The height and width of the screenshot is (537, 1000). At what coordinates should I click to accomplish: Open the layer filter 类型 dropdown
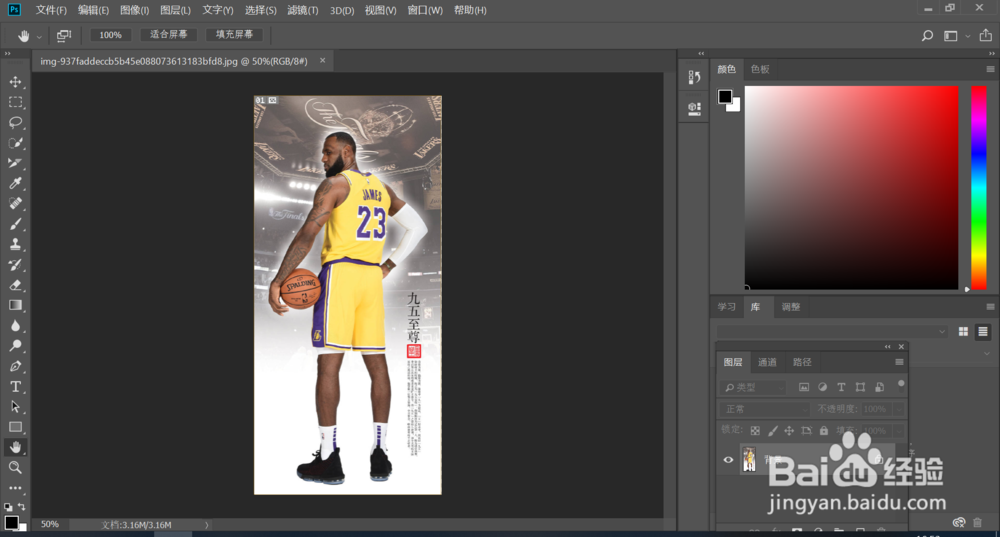(x=753, y=387)
